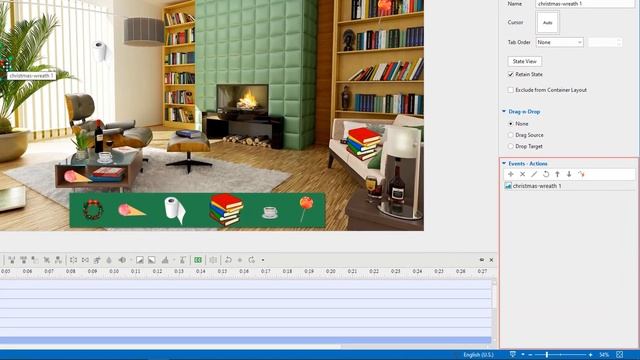The height and width of the screenshot is (360, 640).
Task: Click the first timeline toolbar icon
Action: pyautogui.click(x=11, y=260)
